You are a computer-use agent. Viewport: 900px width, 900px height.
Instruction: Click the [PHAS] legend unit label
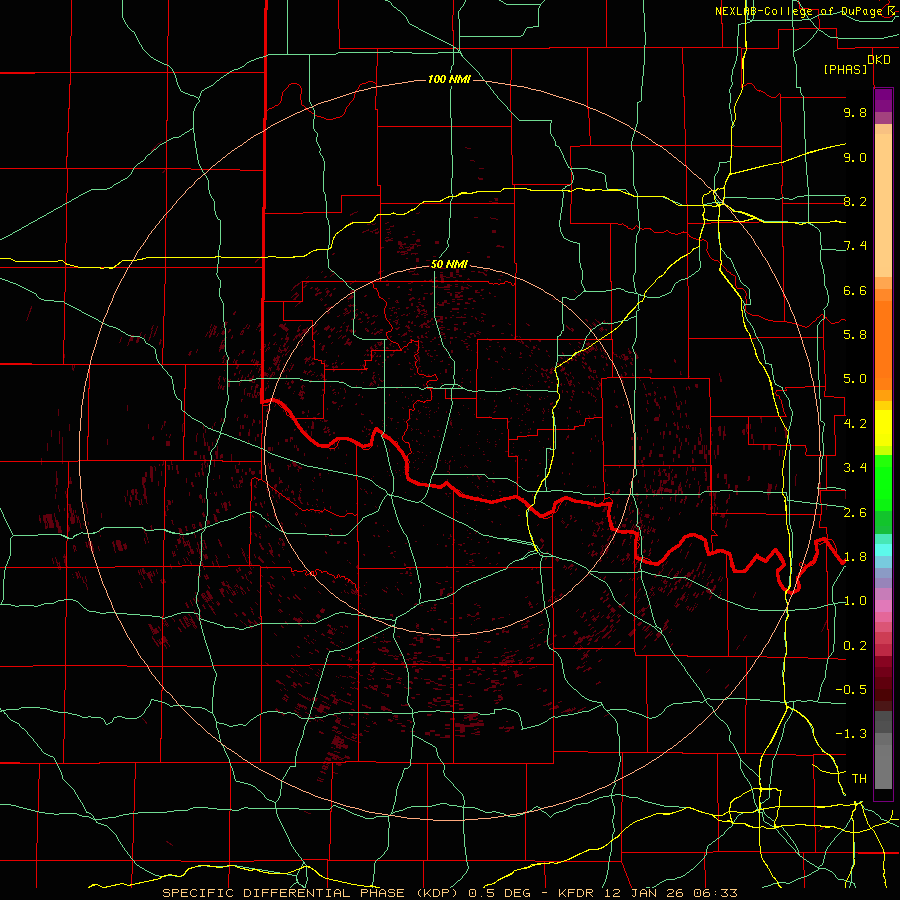click(x=845, y=70)
